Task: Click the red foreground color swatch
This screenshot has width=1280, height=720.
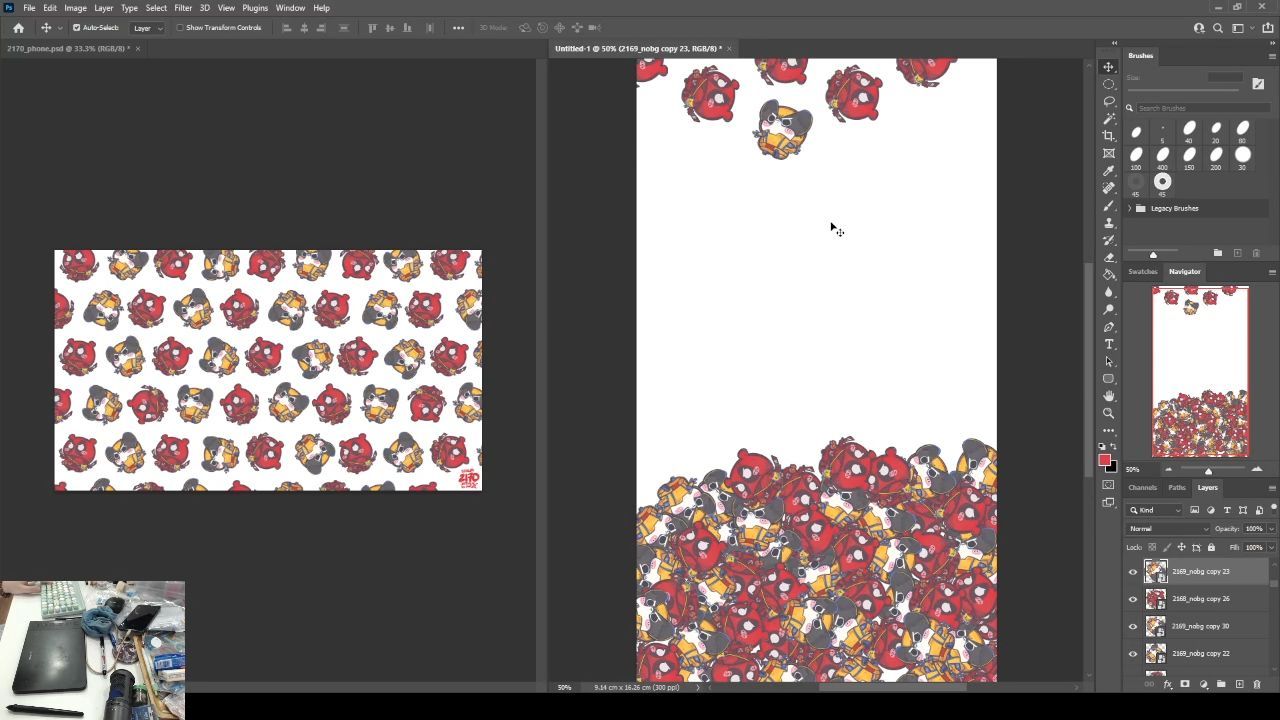Action: 1104,460
